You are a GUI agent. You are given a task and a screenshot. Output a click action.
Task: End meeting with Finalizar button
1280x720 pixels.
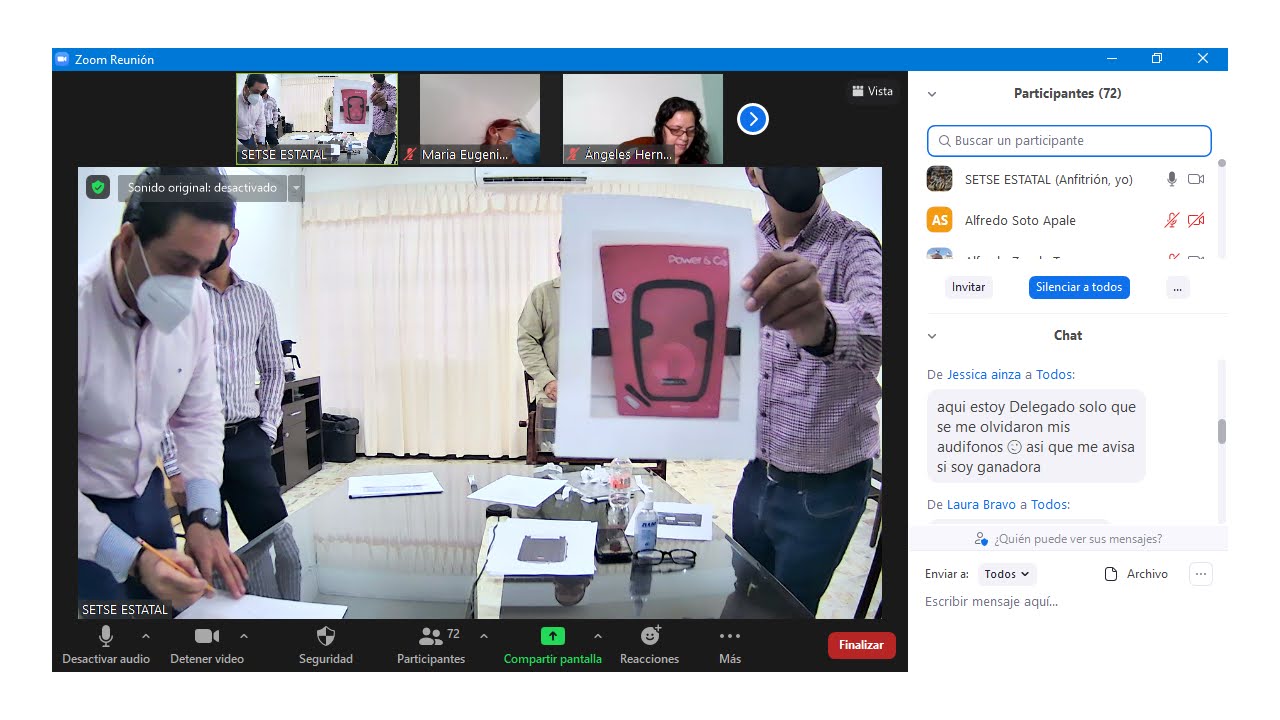(861, 645)
